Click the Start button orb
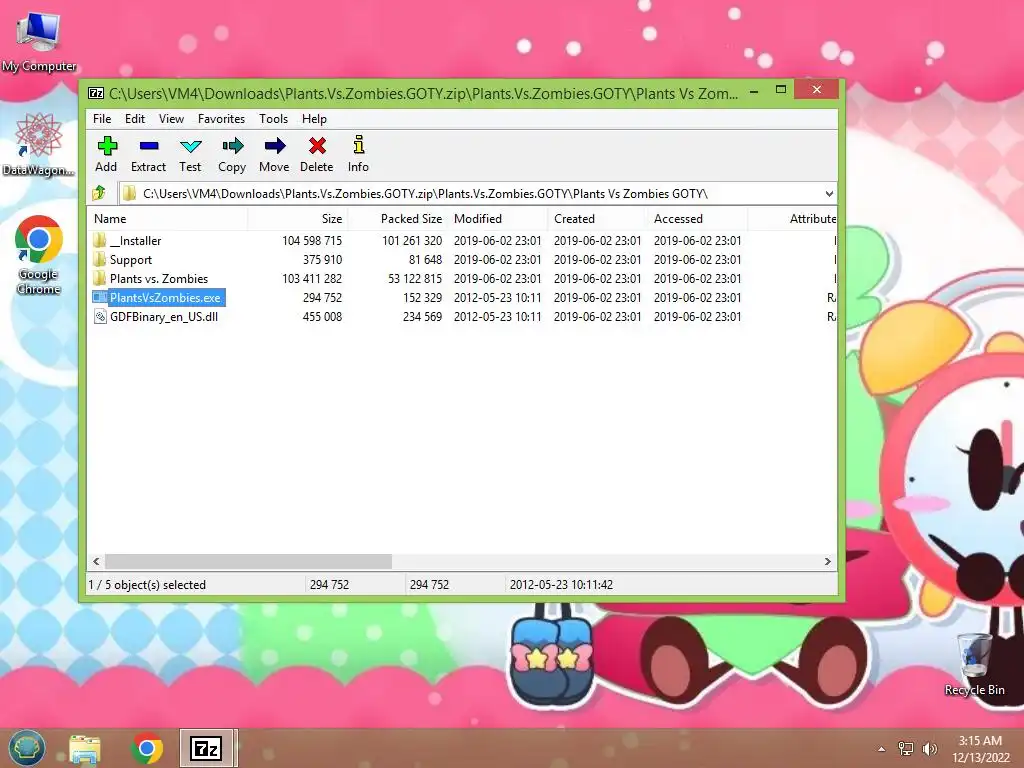This screenshot has height=768, width=1024. pos(27,748)
